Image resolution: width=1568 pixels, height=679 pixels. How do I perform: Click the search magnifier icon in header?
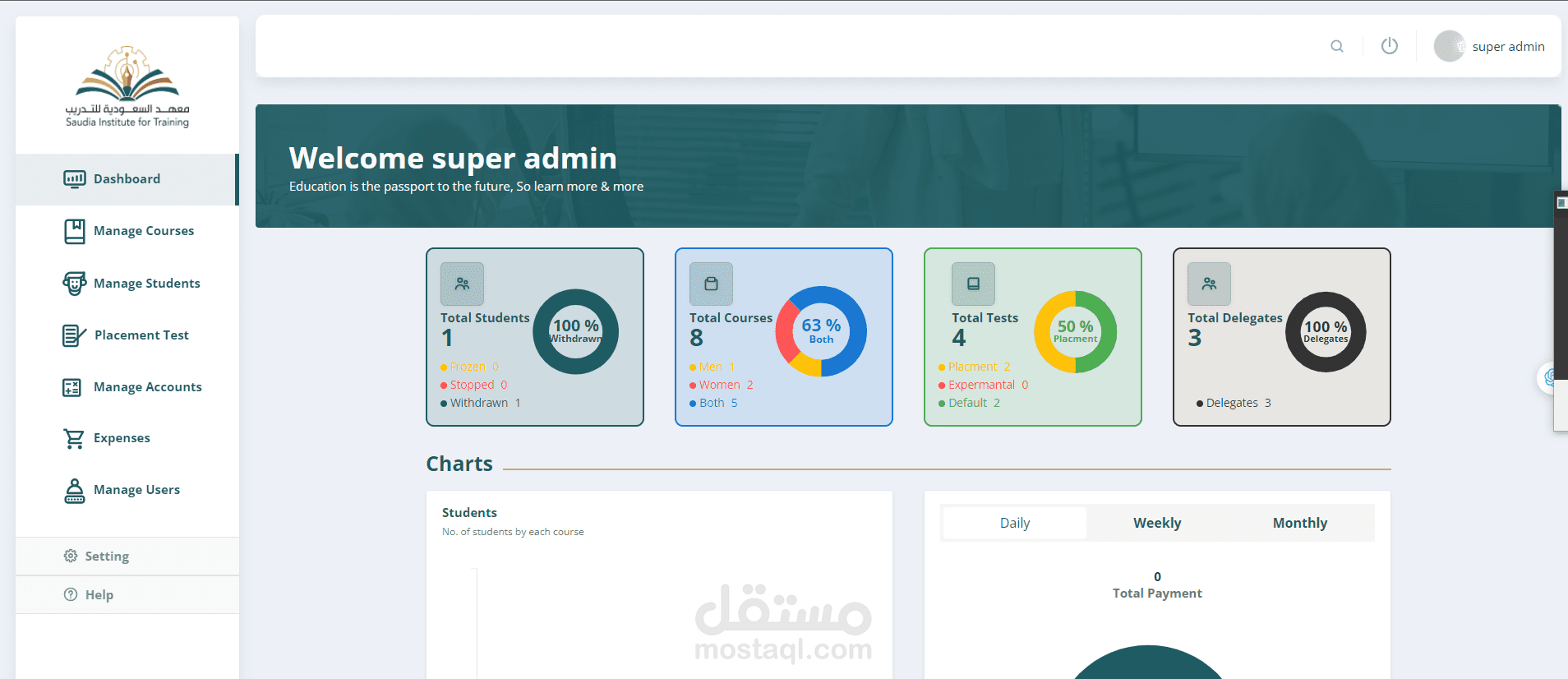coord(1337,46)
